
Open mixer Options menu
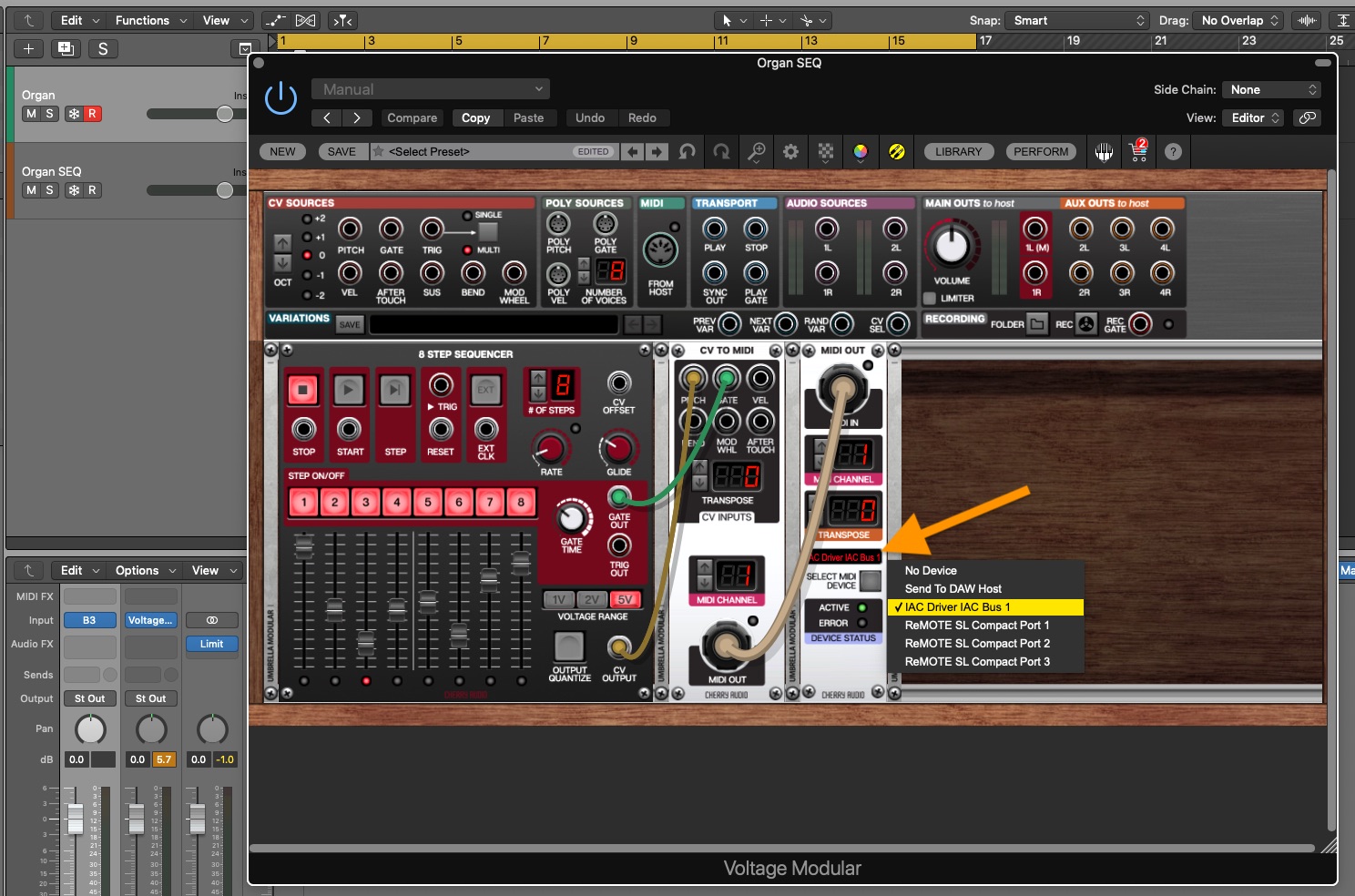pos(145,570)
